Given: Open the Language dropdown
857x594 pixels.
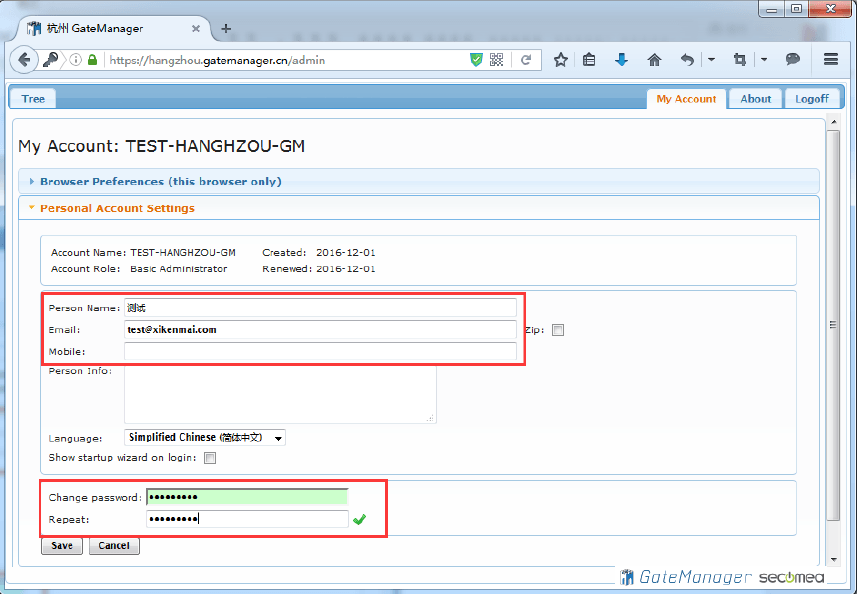Looking at the screenshot, I should pyautogui.click(x=205, y=437).
